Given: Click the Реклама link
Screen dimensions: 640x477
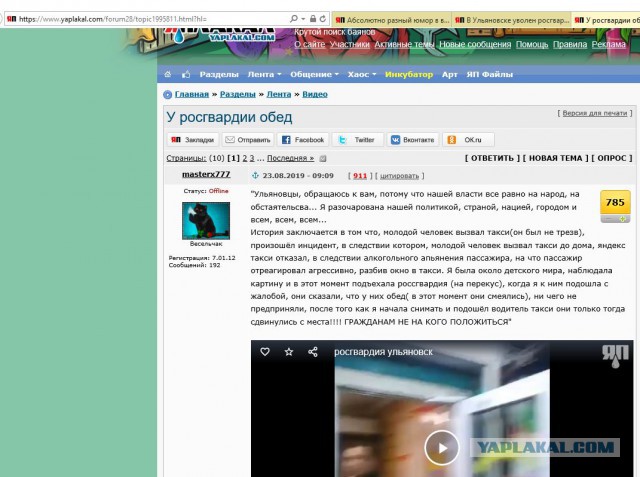Looking at the screenshot, I should point(609,44).
